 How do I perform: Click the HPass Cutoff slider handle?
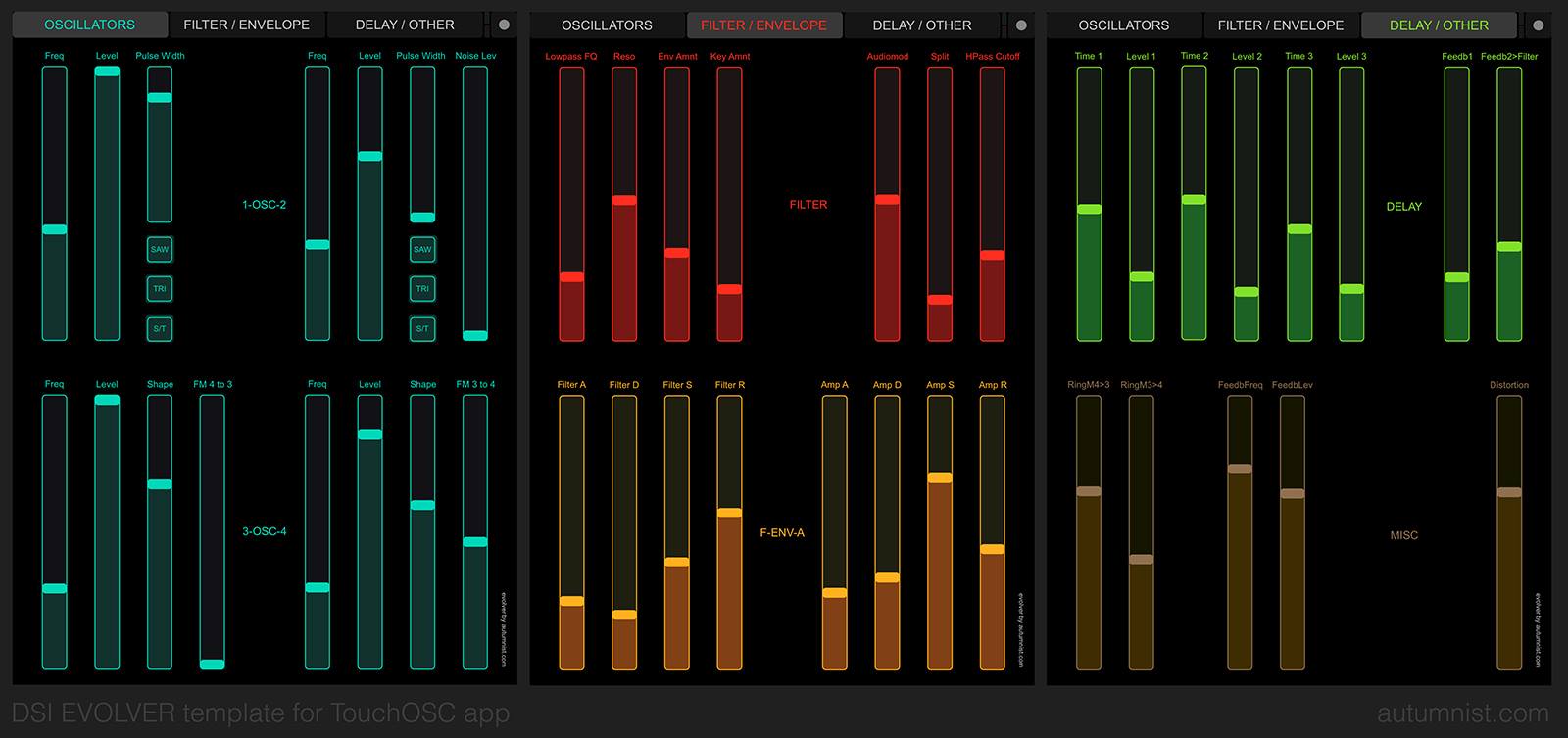tap(993, 255)
